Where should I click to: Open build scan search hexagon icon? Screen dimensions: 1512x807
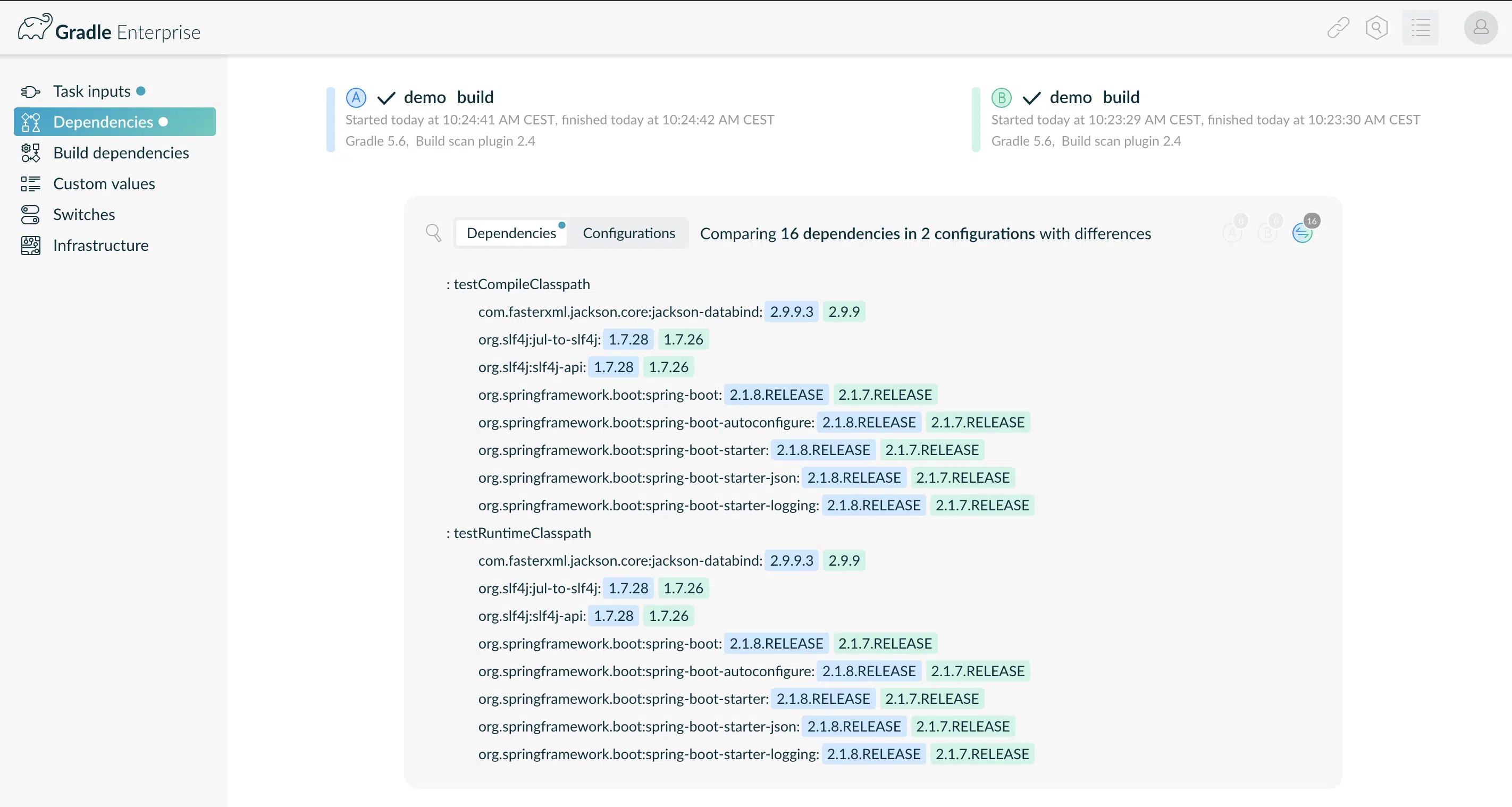click(1376, 28)
